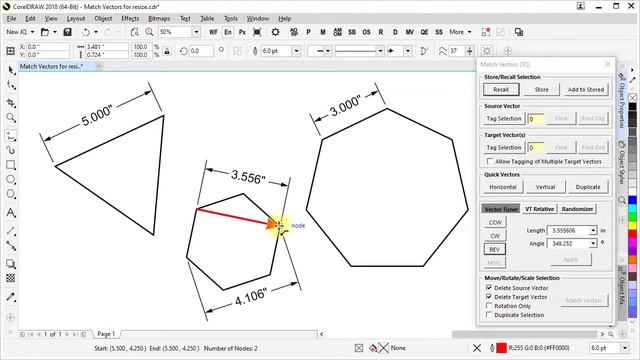The image size is (640, 360).
Task: Open the outline width 6.0 pt dropdown
Action: click(296, 51)
